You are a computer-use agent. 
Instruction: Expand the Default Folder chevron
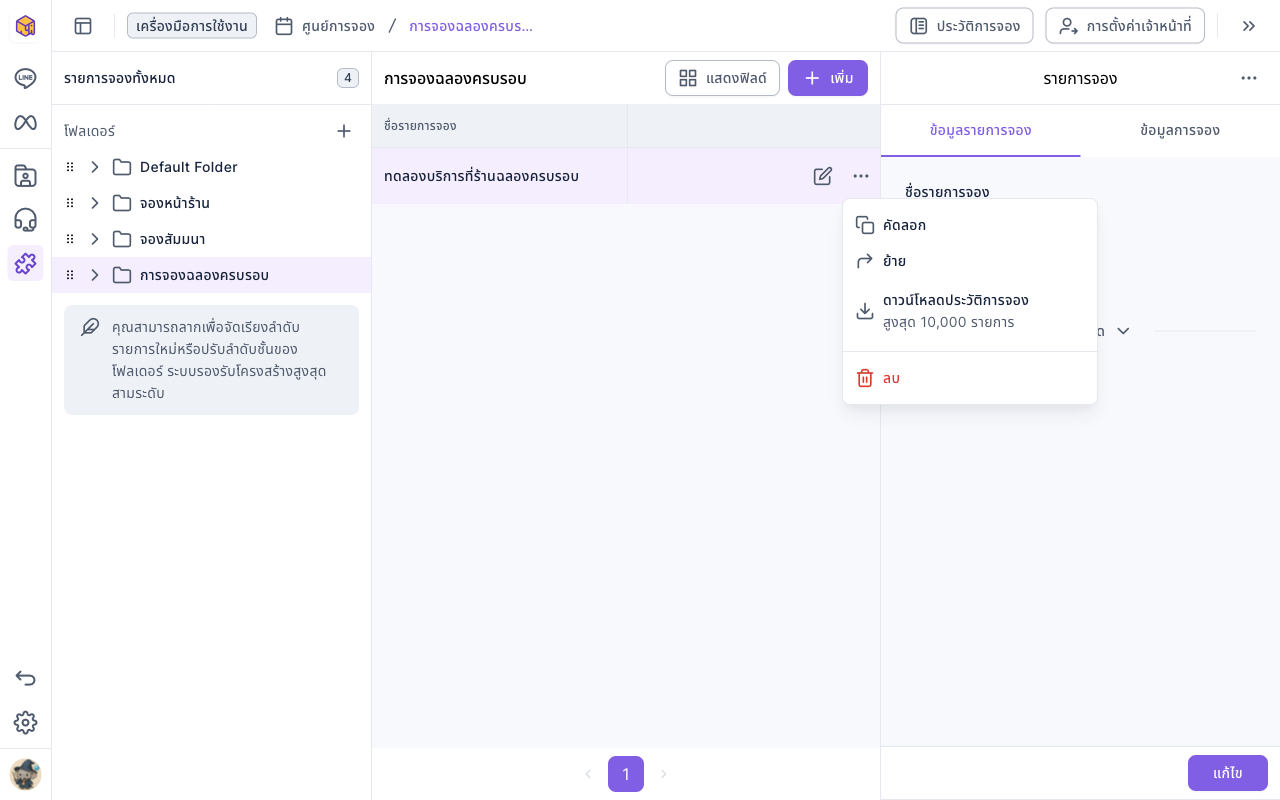coord(95,167)
